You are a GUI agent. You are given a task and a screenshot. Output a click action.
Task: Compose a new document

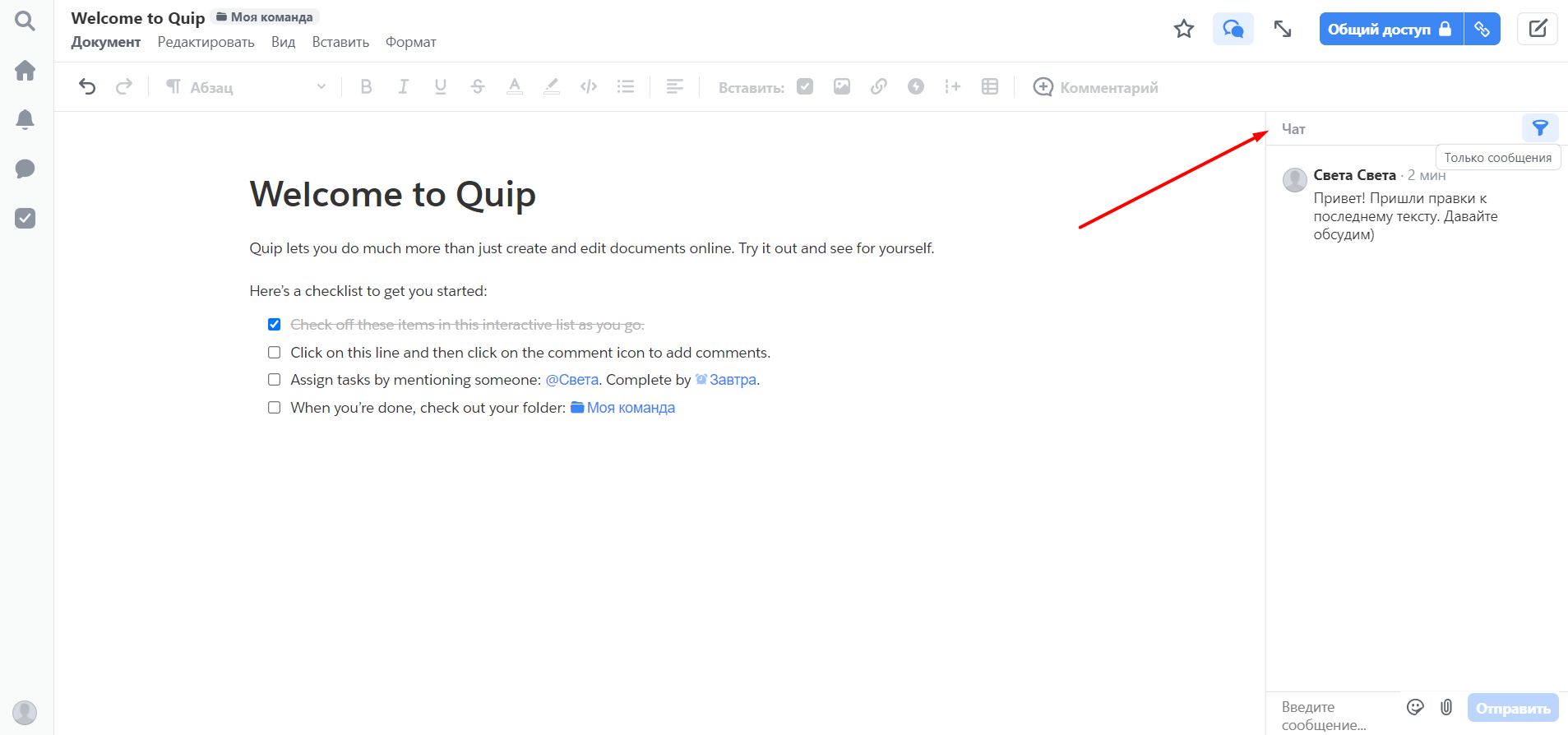pyautogui.click(x=1538, y=29)
